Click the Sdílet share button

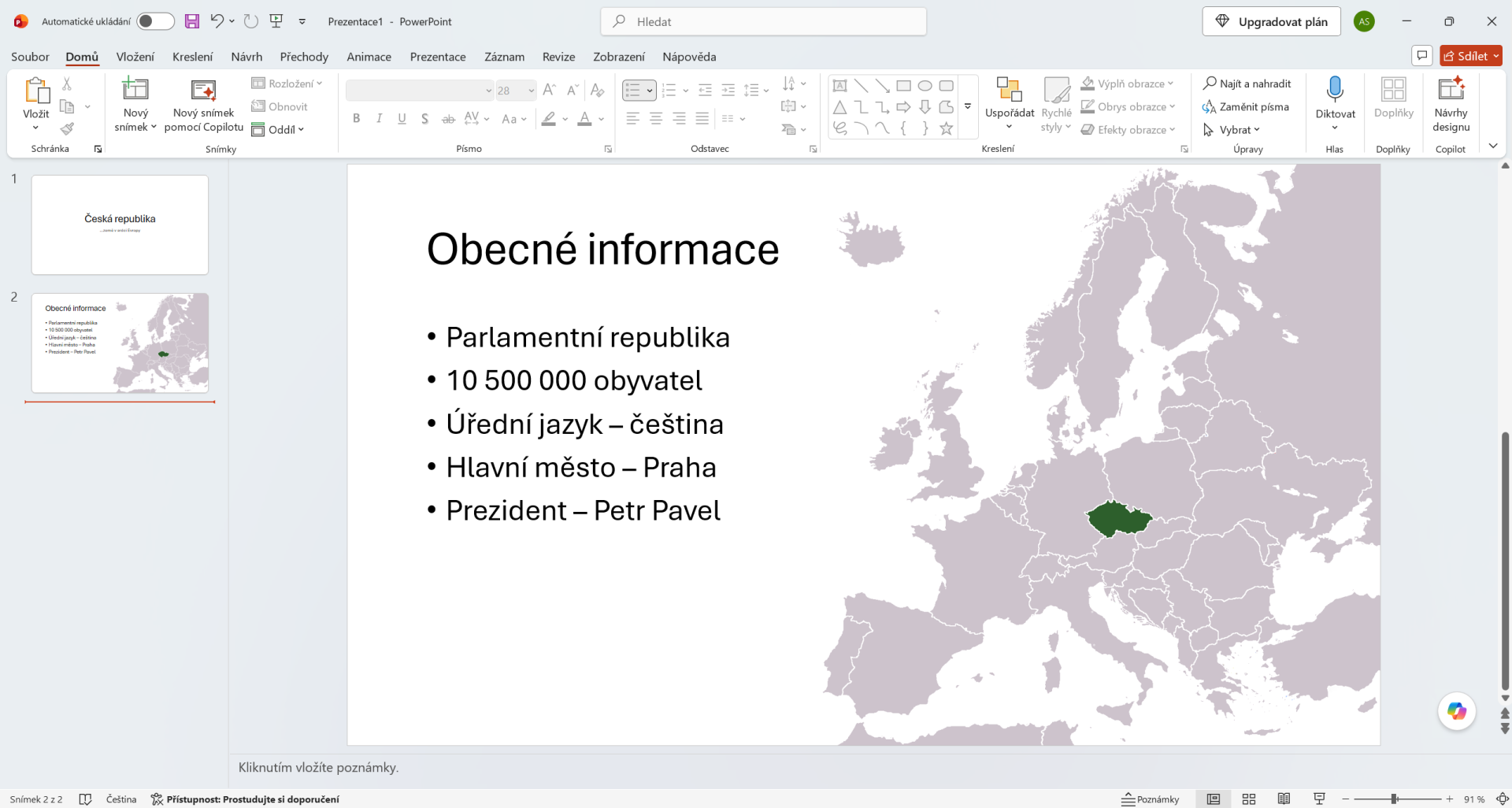[x=1471, y=56]
